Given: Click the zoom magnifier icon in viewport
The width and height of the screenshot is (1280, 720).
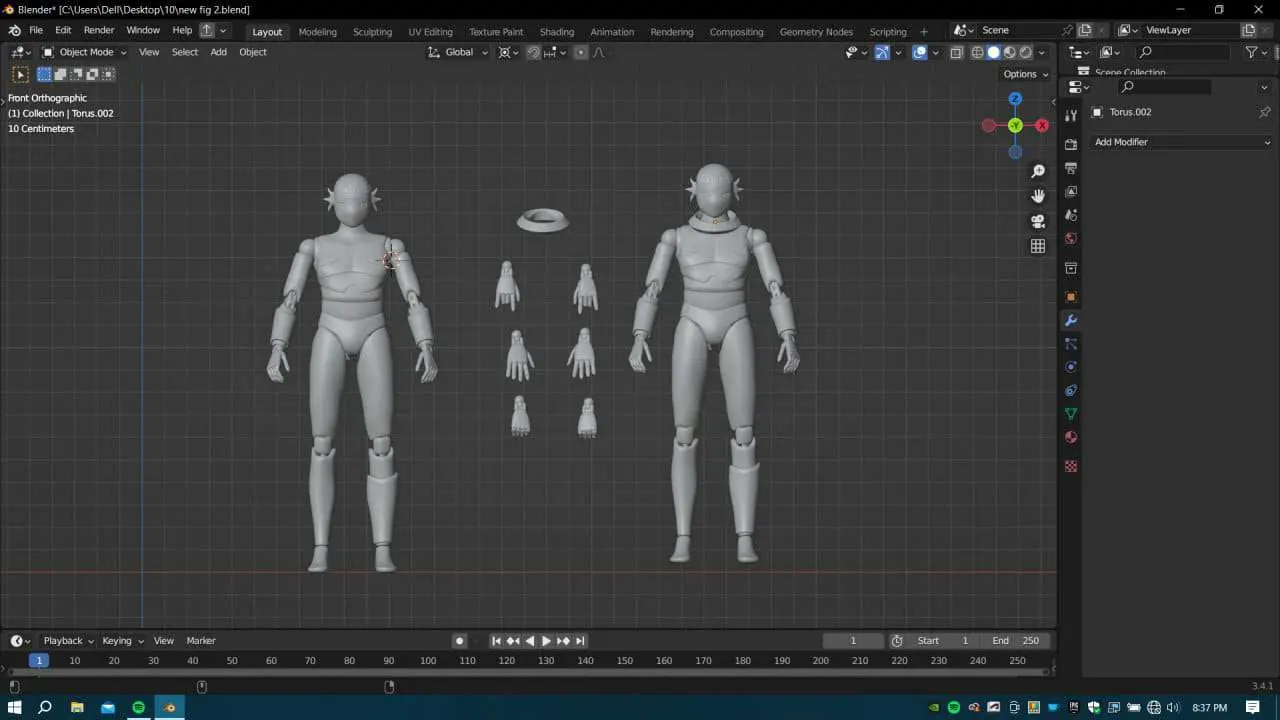Looking at the screenshot, I should [x=1038, y=172].
